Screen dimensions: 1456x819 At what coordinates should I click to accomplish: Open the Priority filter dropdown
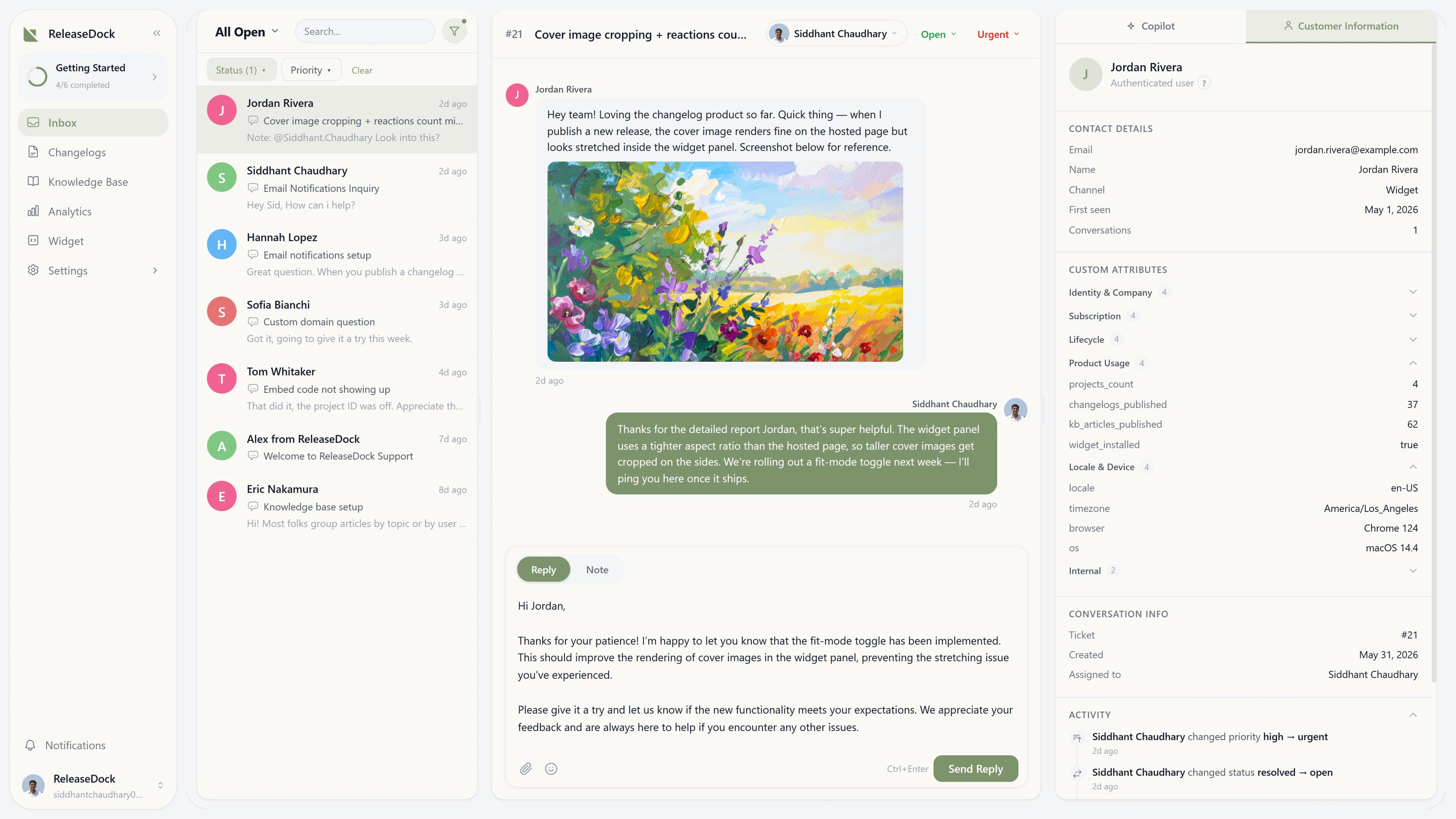pyautogui.click(x=311, y=70)
